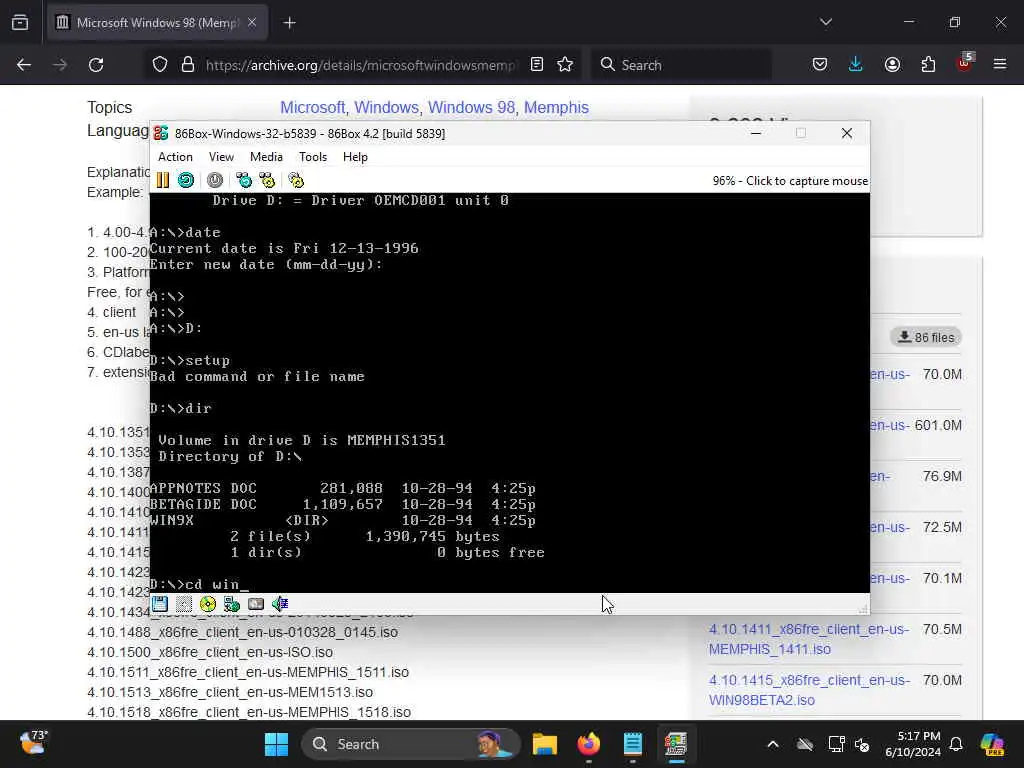Screen dimensions: 1024x768
Task: Open Pocket save icon
Action: tap(820, 64)
